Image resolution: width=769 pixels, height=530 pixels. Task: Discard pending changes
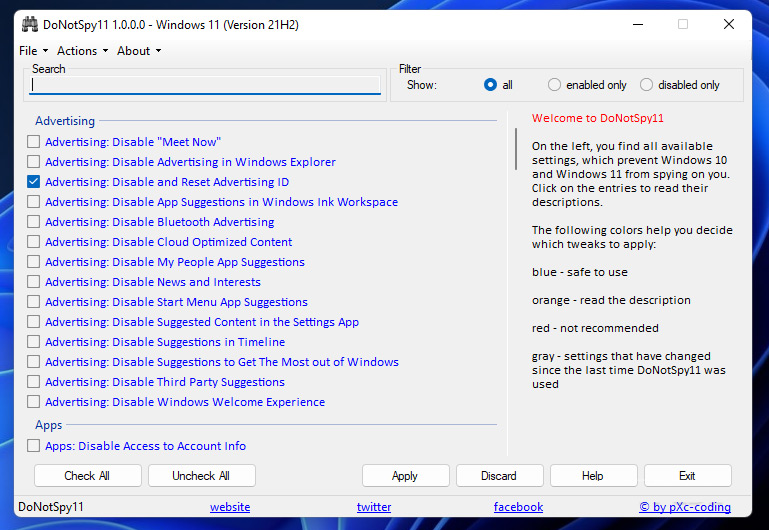[x=499, y=476]
